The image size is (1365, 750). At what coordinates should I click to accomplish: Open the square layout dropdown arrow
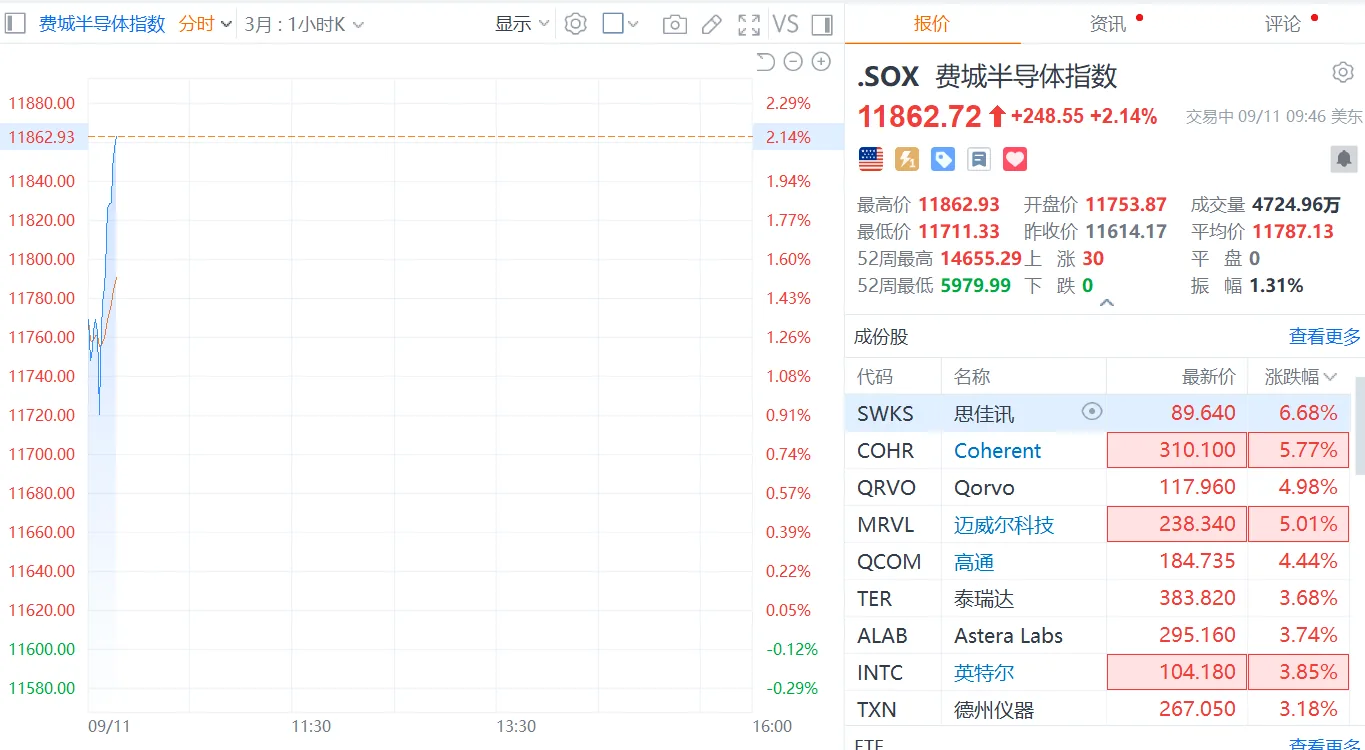coord(632,24)
